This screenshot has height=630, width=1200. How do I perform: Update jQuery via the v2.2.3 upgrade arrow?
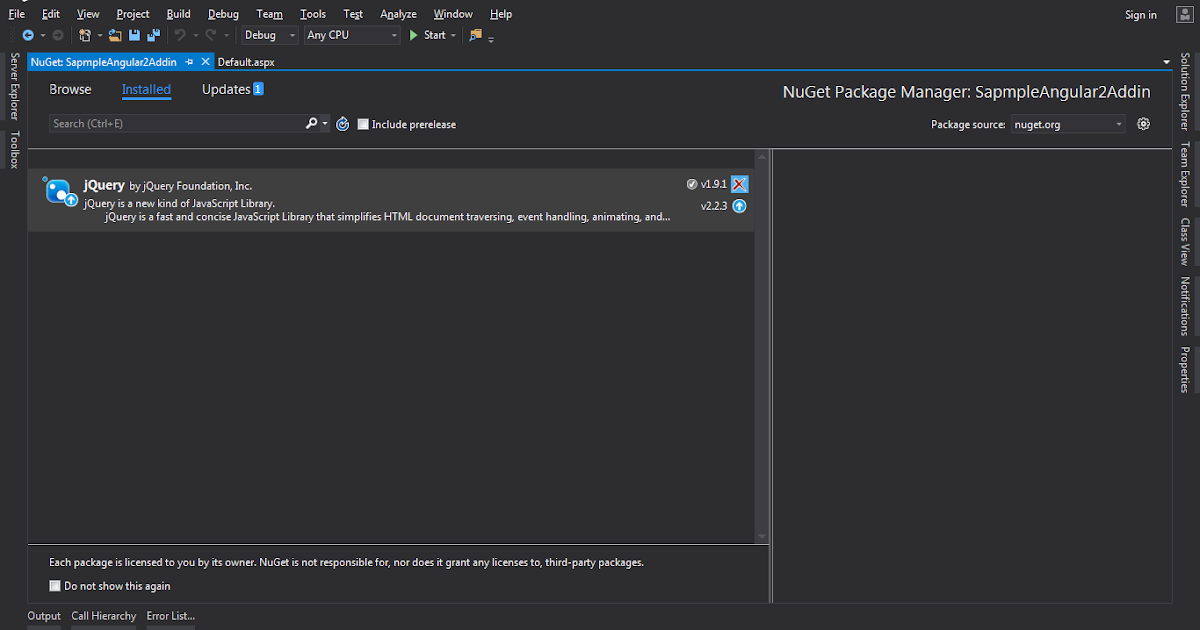tap(738, 206)
